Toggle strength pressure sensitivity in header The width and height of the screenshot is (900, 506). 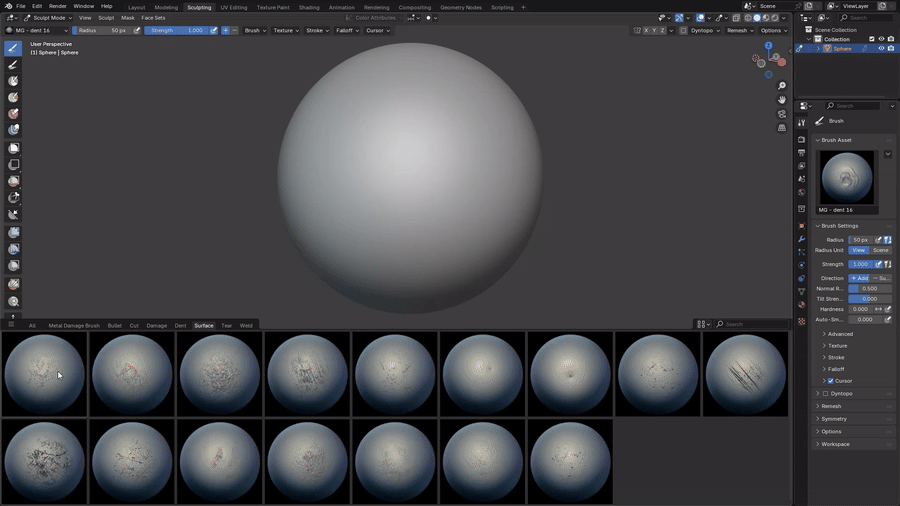pos(214,30)
